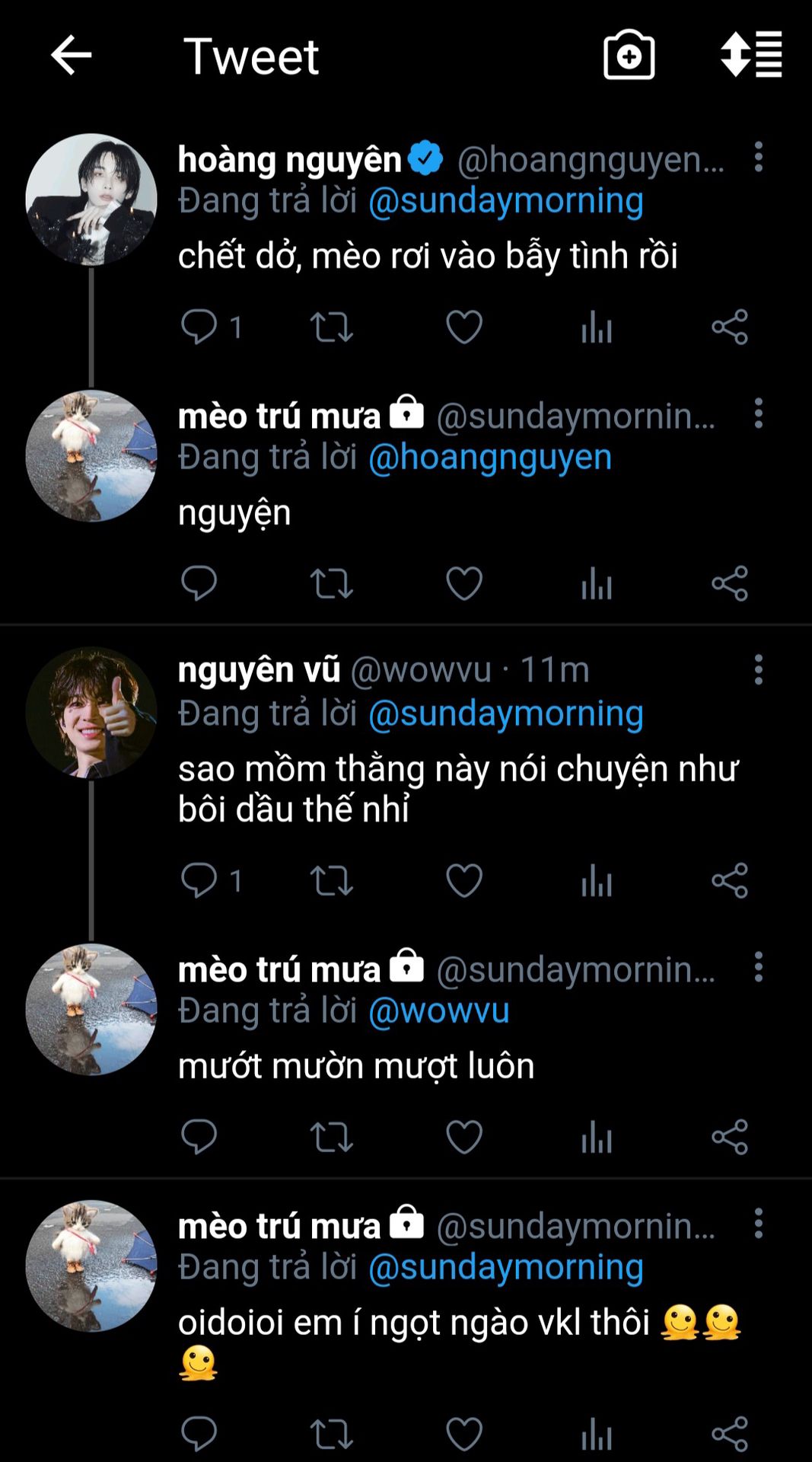Viewport: 812px width, 1462px height.
Task: Retweet hoàng nguyên's reply
Action: click(331, 327)
